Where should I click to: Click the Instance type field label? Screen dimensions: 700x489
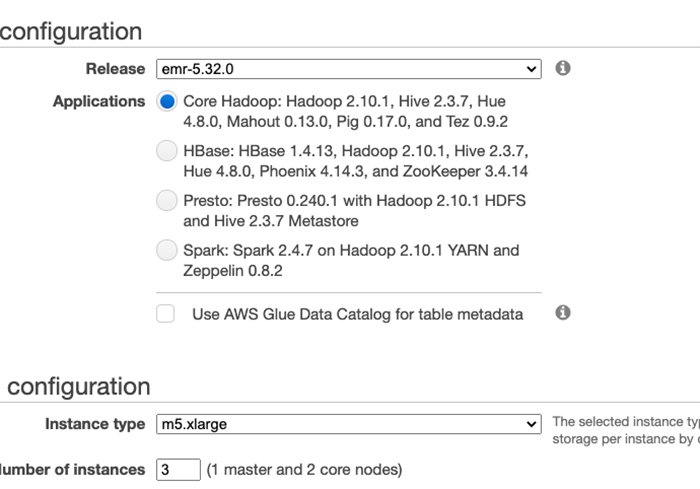coord(95,424)
